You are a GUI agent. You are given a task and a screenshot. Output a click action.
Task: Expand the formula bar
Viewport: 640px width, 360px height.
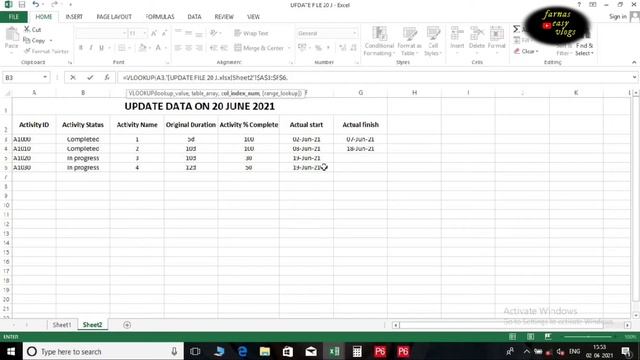(634, 77)
